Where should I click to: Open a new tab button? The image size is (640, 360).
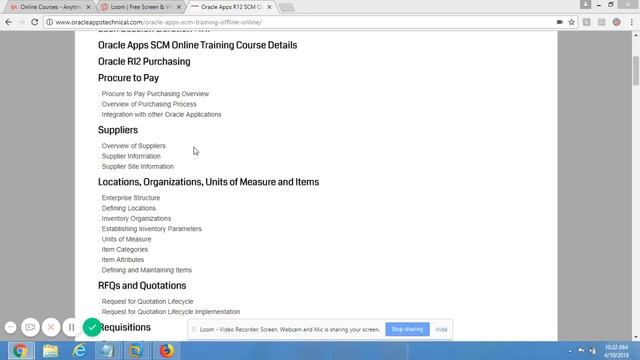[287, 7]
